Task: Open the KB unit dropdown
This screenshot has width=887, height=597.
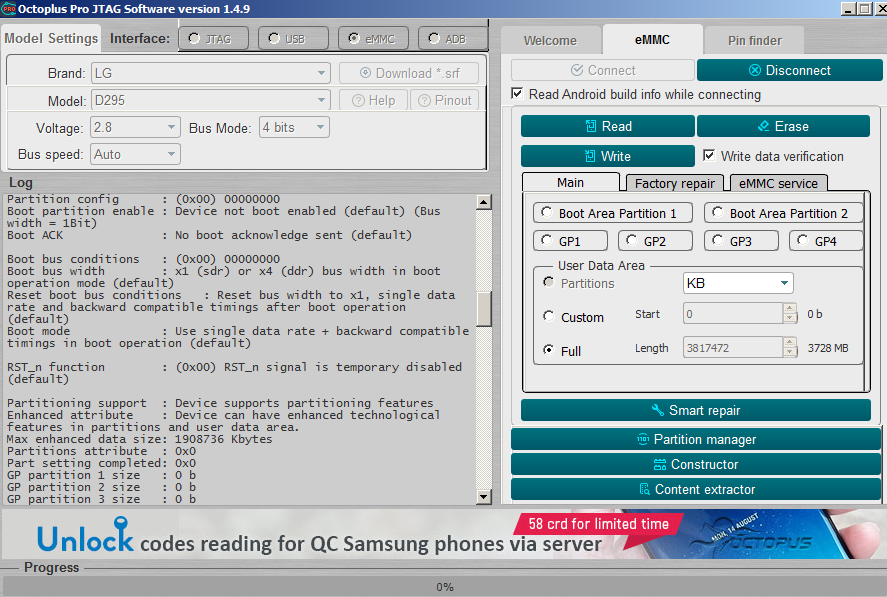Action: (x=738, y=283)
